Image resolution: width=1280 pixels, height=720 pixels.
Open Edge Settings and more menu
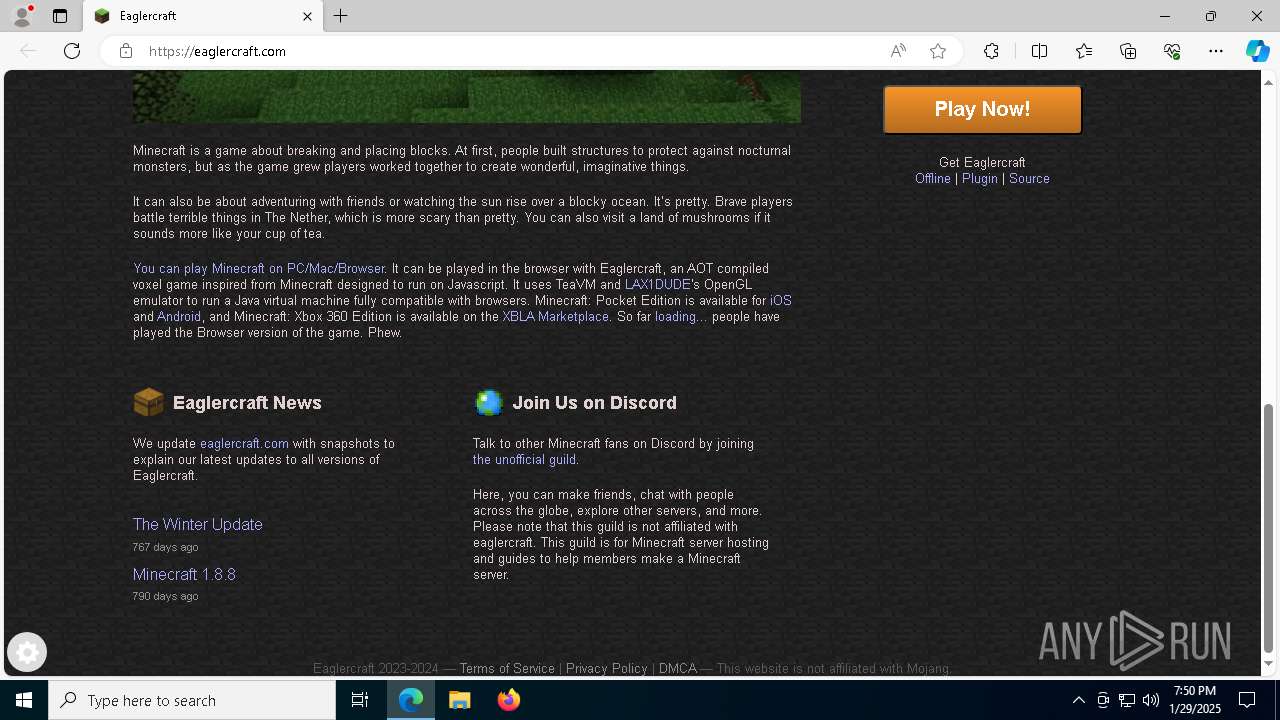pos(1216,51)
